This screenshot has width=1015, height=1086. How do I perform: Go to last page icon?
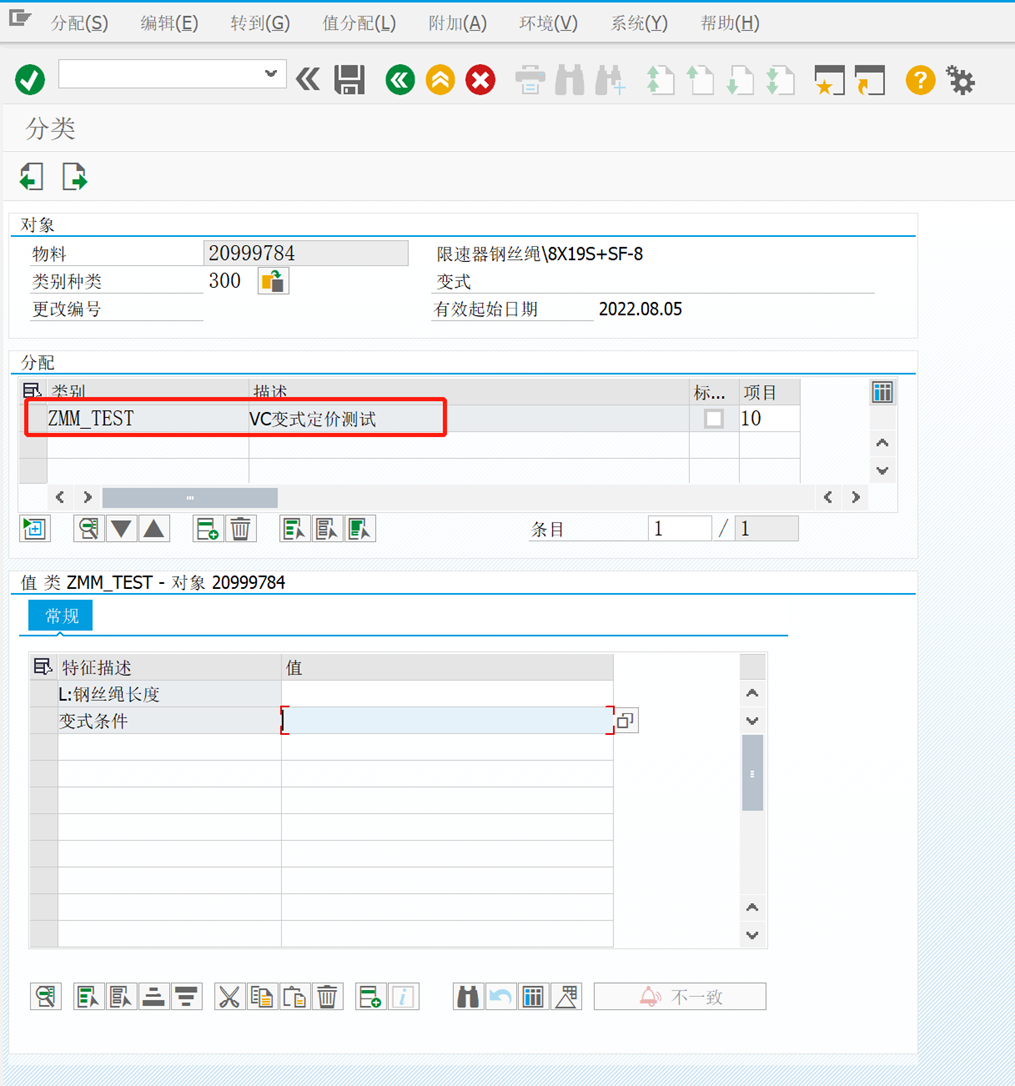pyautogui.click(x=781, y=80)
